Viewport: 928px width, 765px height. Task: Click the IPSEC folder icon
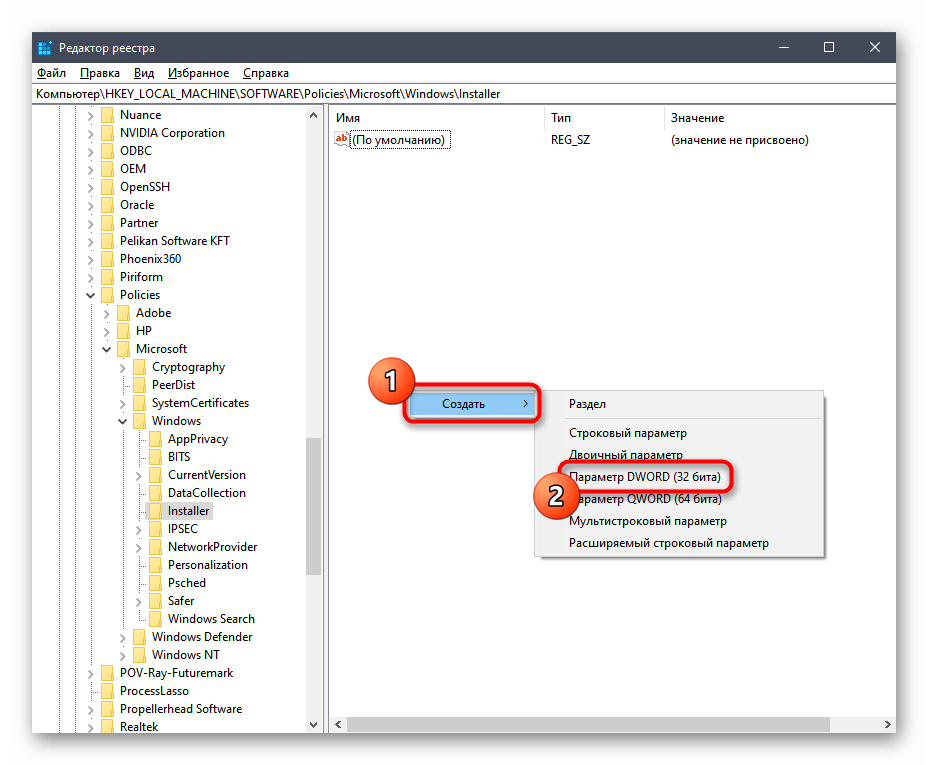[156, 530]
